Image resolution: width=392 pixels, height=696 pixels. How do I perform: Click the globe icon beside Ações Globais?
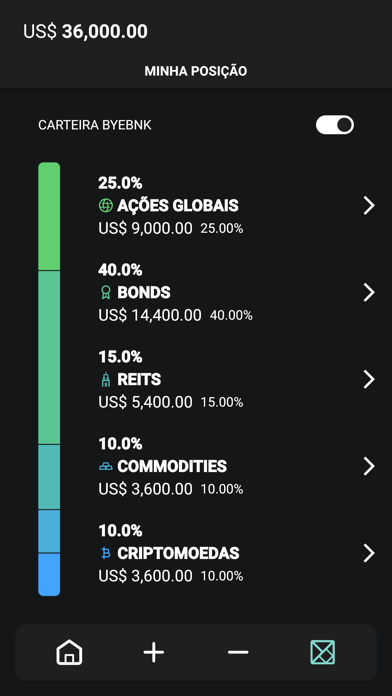(x=106, y=206)
